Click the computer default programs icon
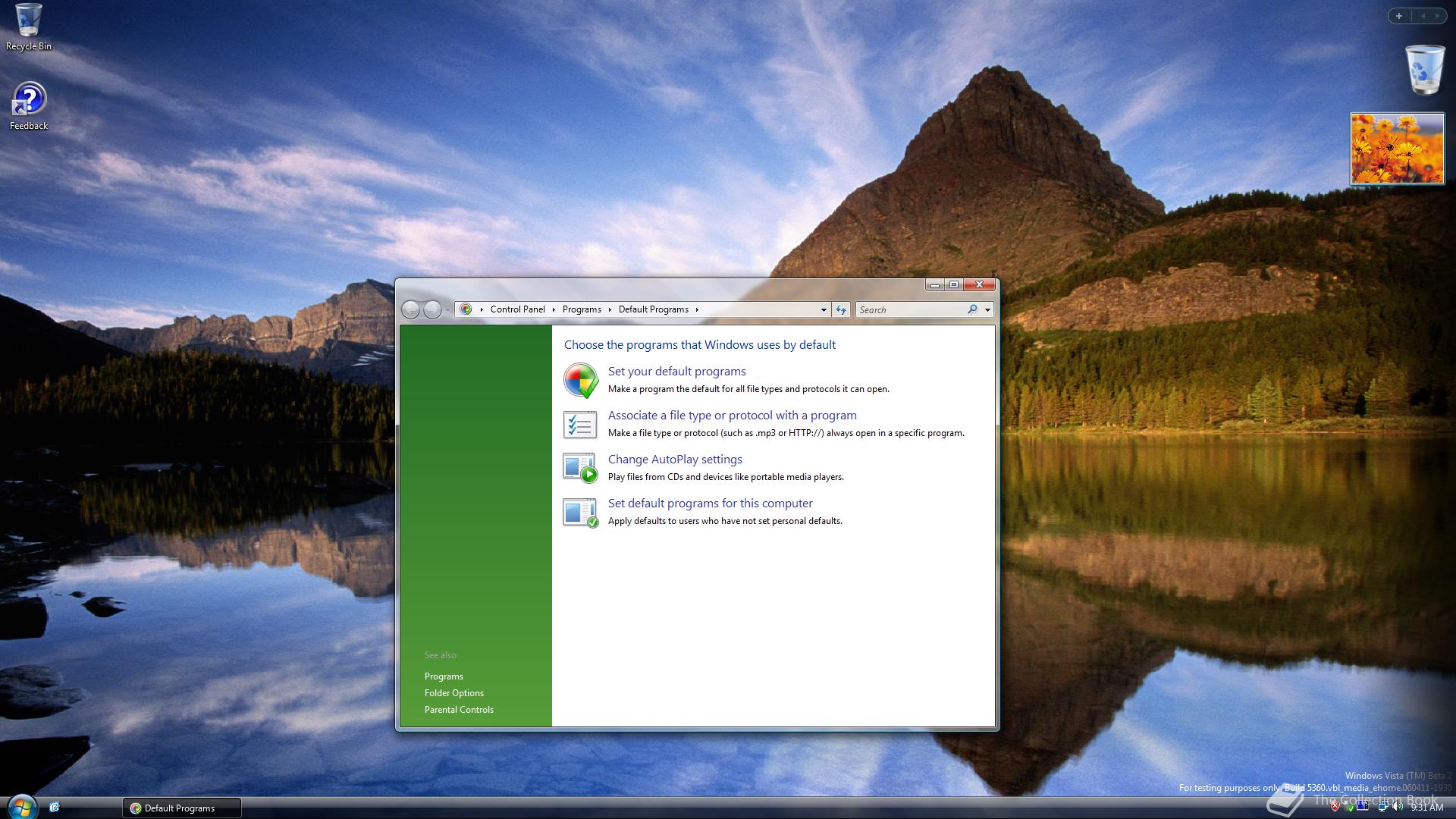Viewport: 1456px width, 819px height. pos(580,513)
